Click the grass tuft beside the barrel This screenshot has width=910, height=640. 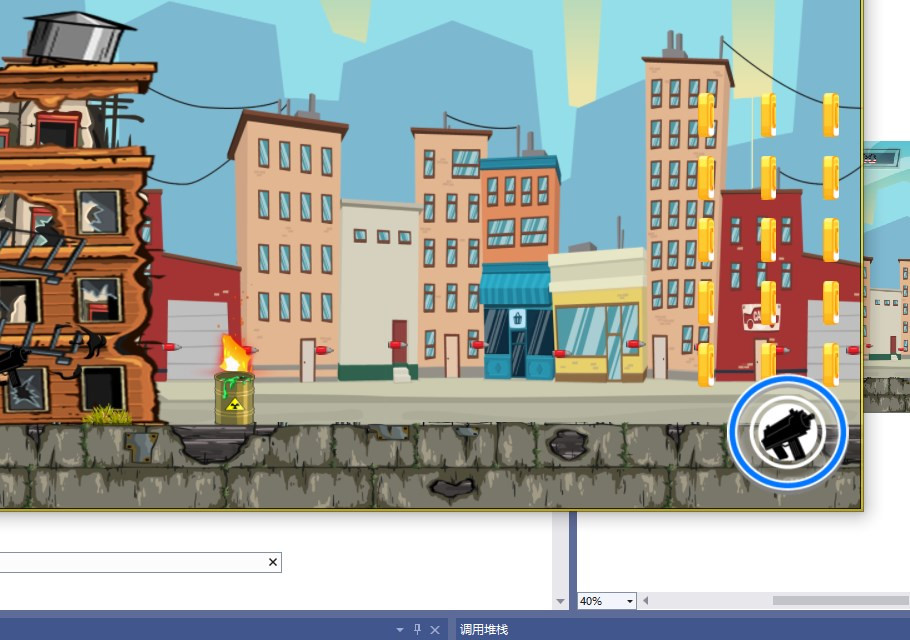(x=107, y=413)
